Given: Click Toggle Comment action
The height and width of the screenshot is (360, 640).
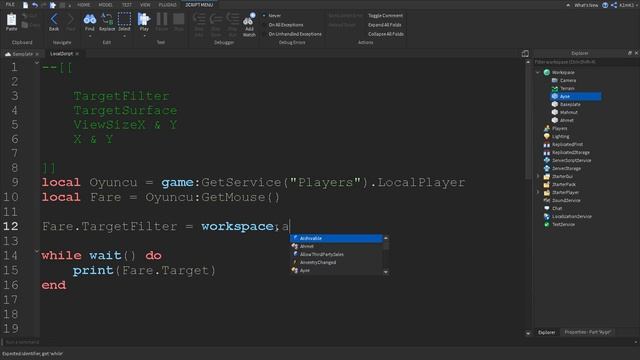Looking at the screenshot, I should click(385, 16).
